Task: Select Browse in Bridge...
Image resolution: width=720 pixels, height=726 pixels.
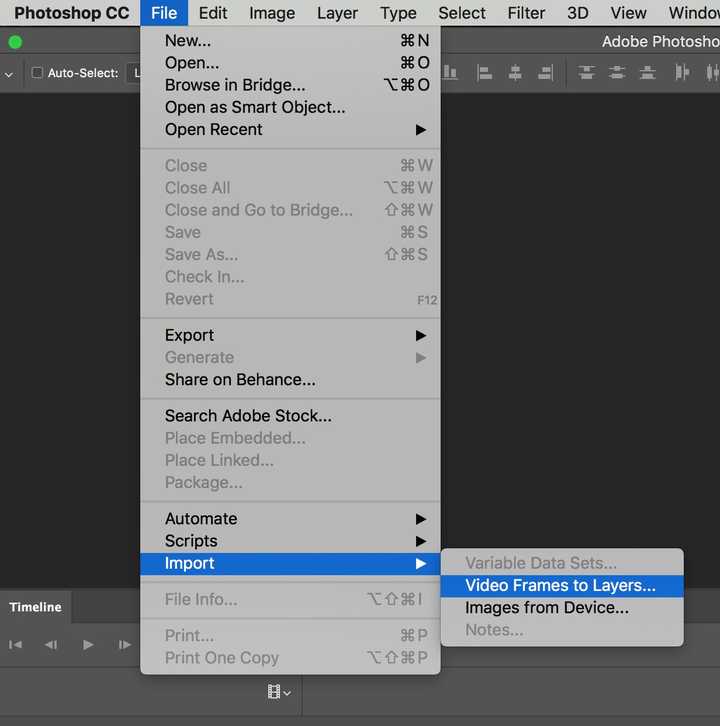Action: (290, 85)
